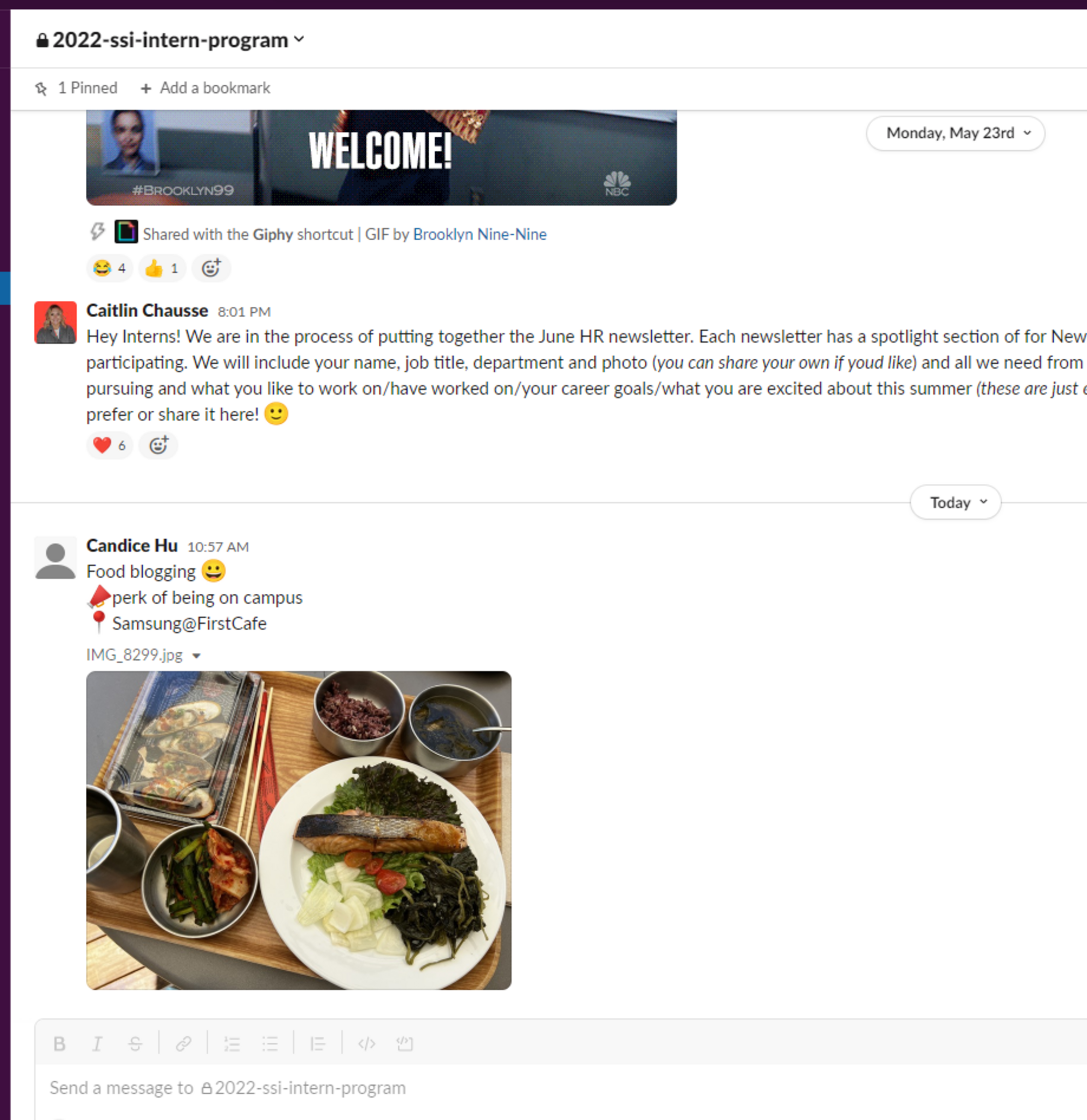
Task: Open the Monday, May 23rd date dropdown
Action: [x=956, y=133]
